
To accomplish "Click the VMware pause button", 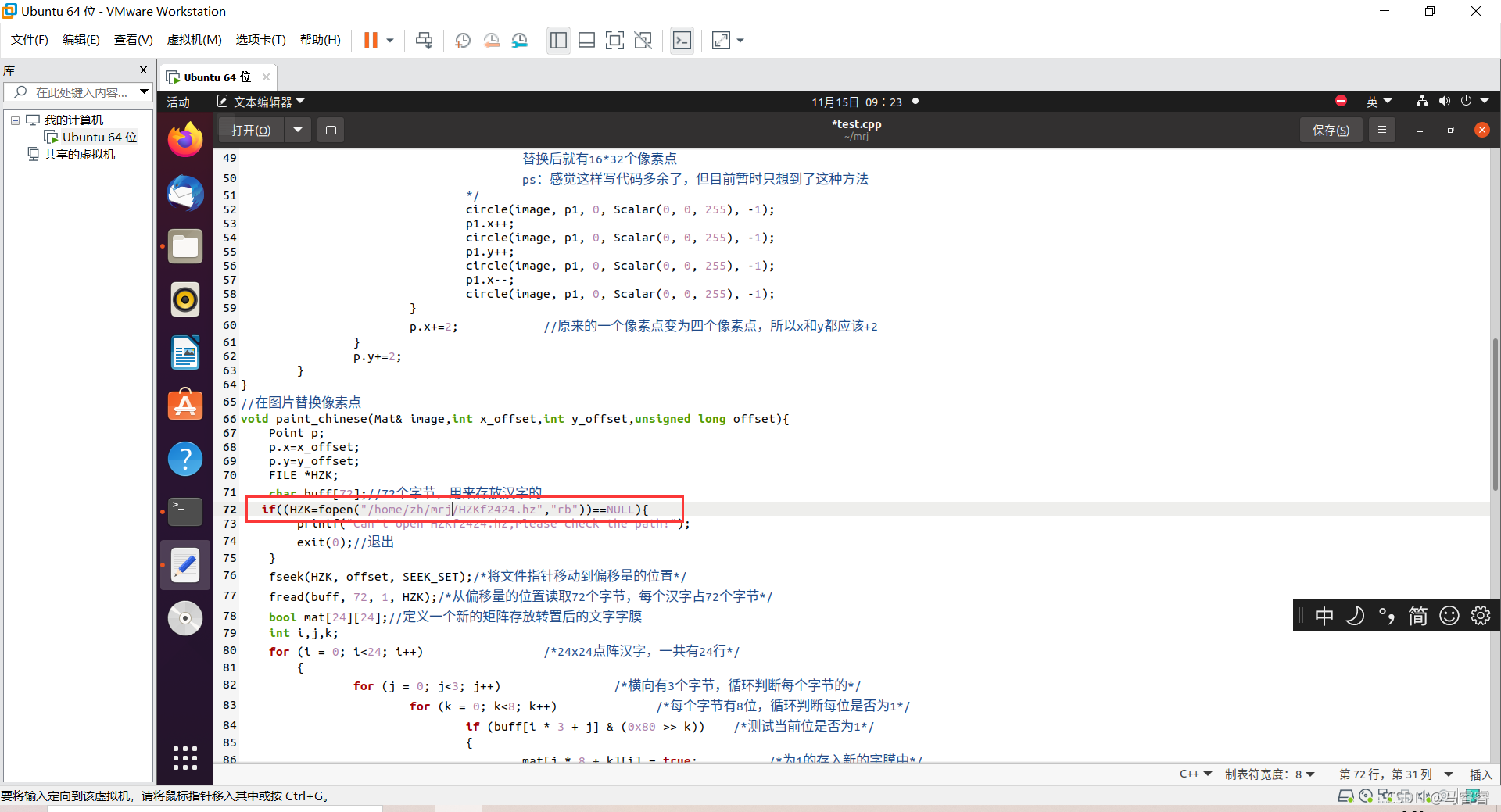I will [371, 40].
